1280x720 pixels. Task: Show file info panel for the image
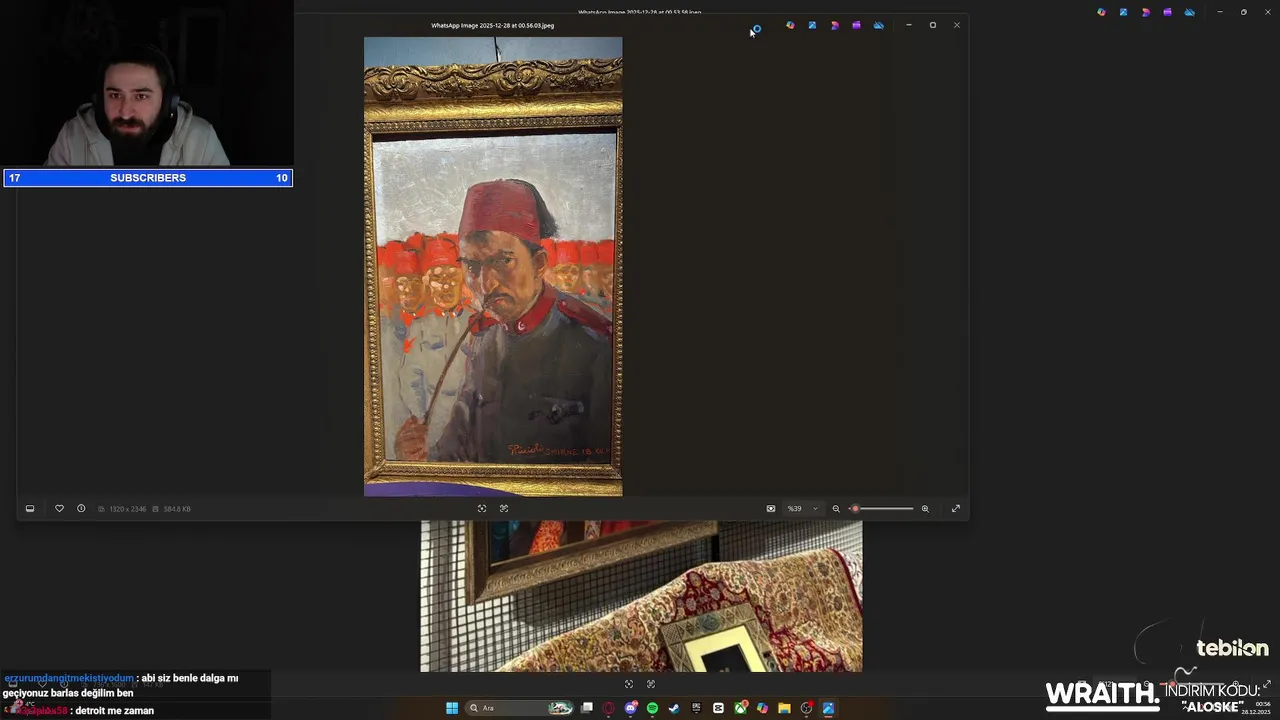pyautogui.click(x=81, y=508)
